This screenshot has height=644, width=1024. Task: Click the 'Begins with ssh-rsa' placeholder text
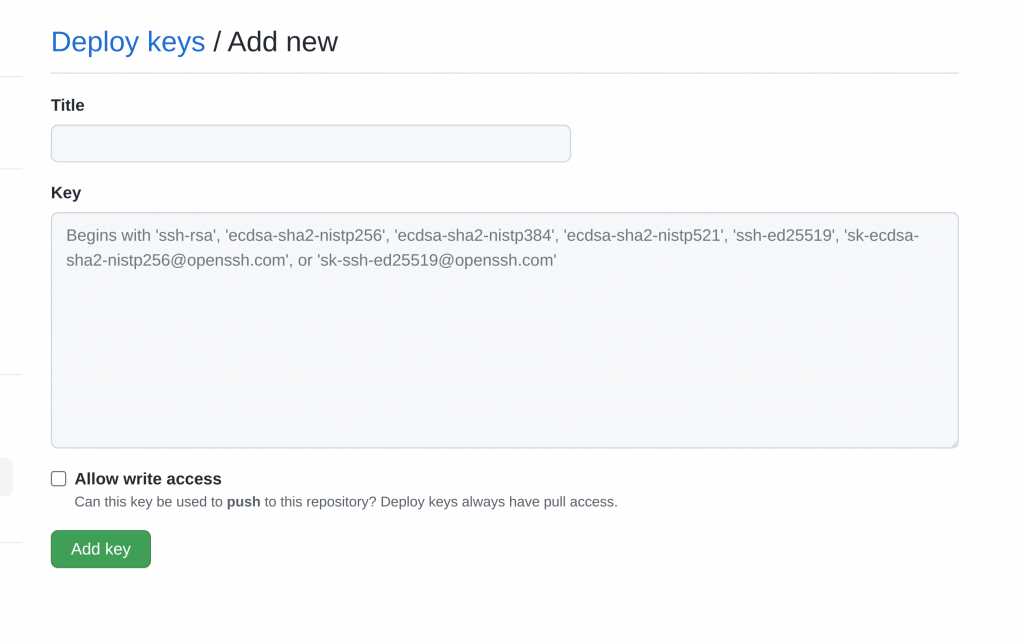142,236
